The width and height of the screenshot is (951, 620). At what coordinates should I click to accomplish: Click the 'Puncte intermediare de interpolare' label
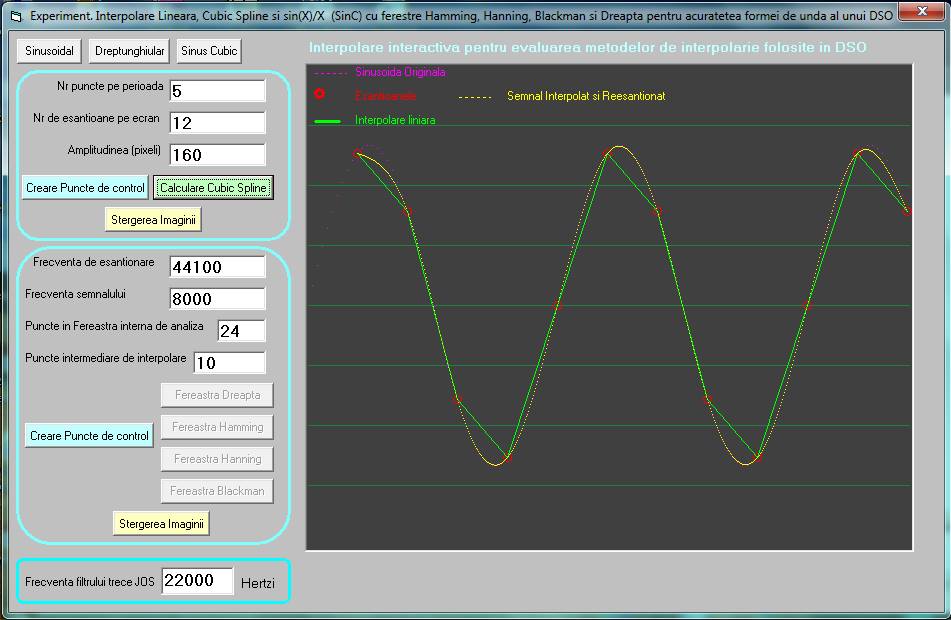(106, 358)
